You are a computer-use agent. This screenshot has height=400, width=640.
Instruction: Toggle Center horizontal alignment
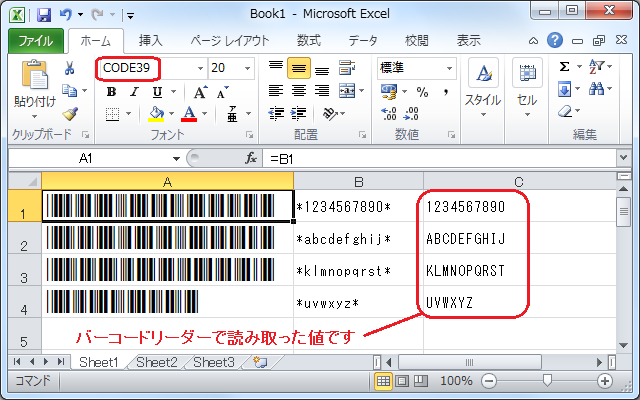tap(299, 91)
